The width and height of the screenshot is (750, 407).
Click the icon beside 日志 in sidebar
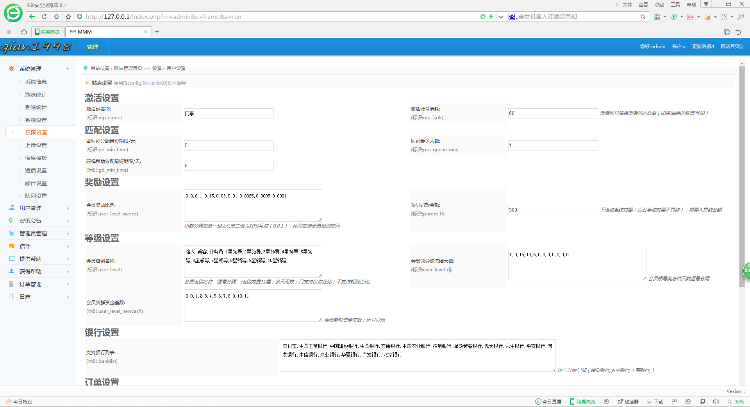point(11,297)
